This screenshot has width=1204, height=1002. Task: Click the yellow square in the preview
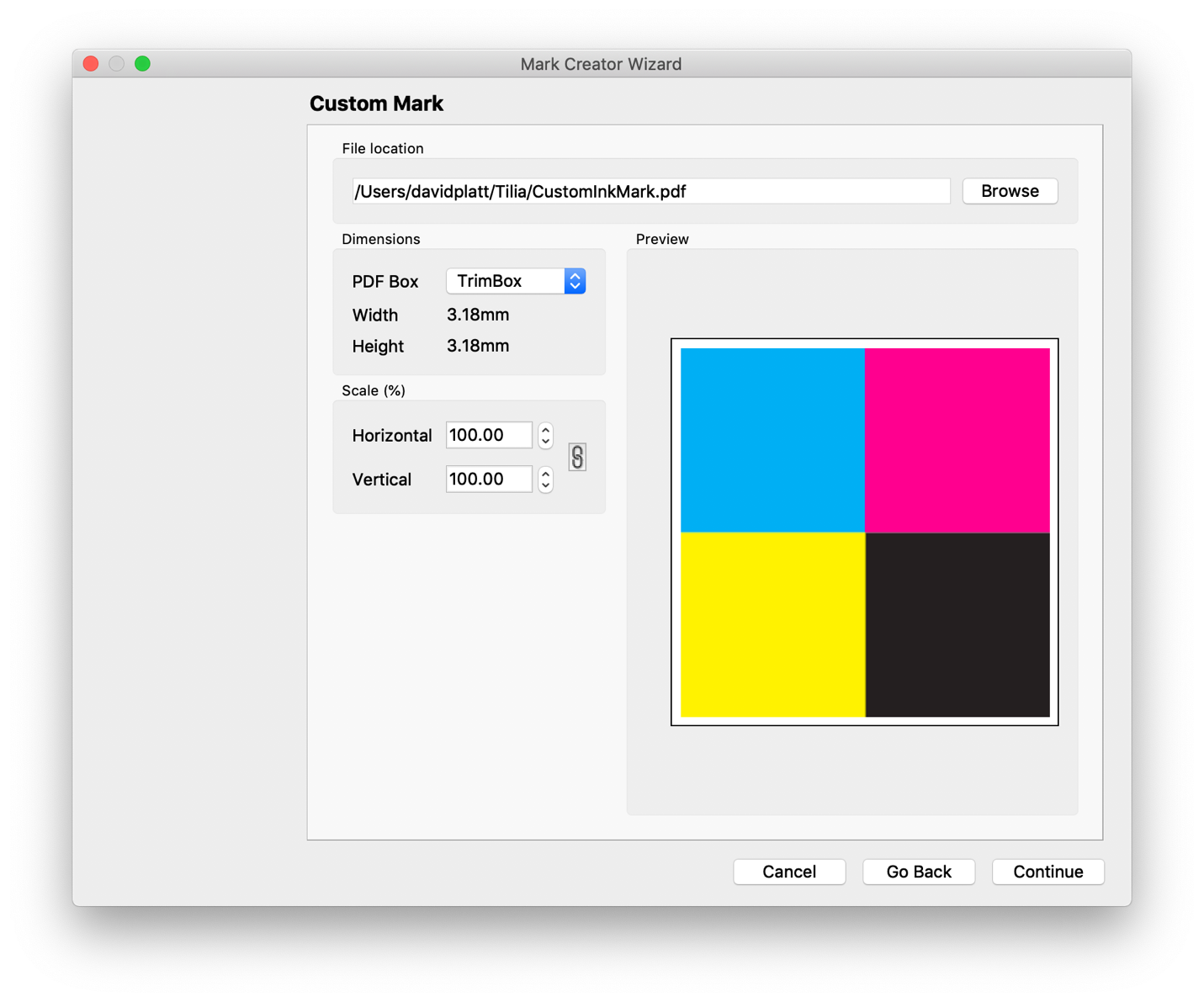tap(772, 624)
